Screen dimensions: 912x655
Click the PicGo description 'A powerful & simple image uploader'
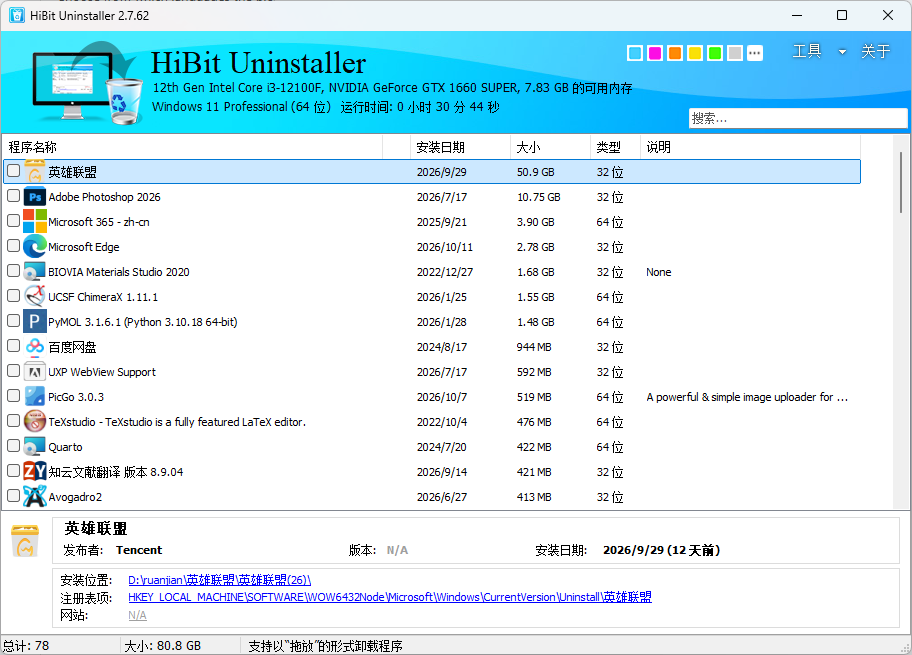(747, 397)
